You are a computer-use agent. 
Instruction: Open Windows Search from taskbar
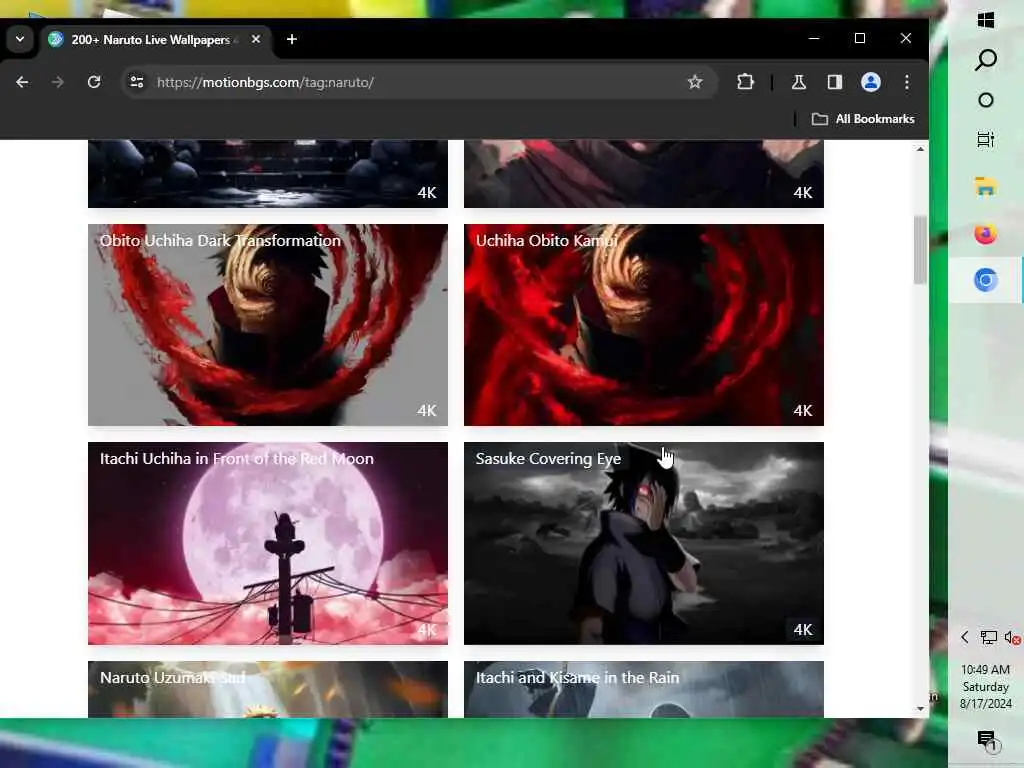point(986,60)
